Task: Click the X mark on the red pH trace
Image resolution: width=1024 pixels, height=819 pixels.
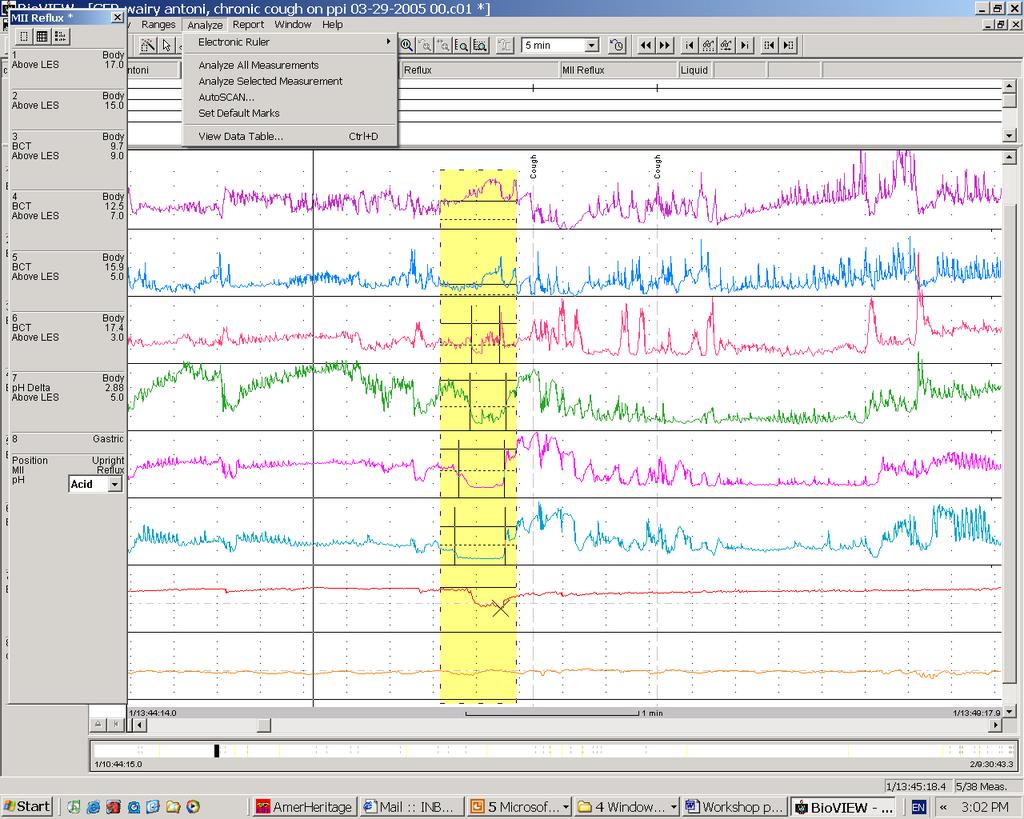Action: point(500,608)
